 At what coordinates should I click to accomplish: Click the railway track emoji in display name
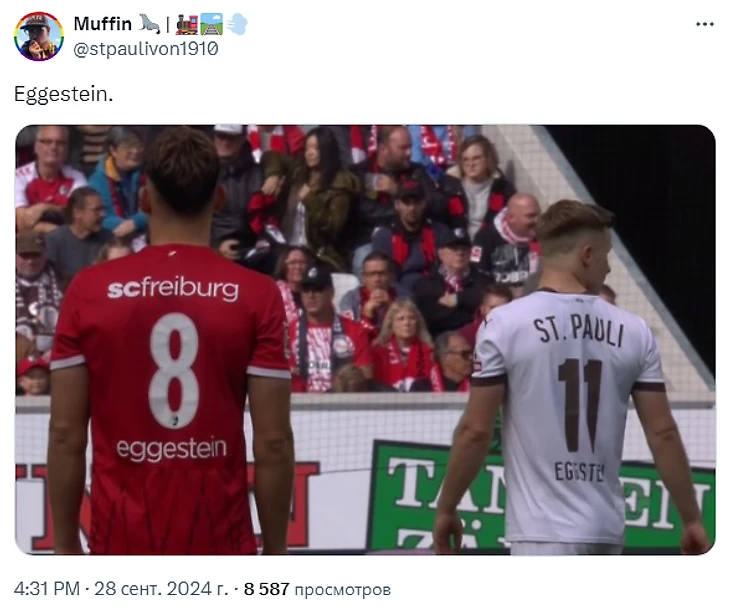tap(211, 24)
